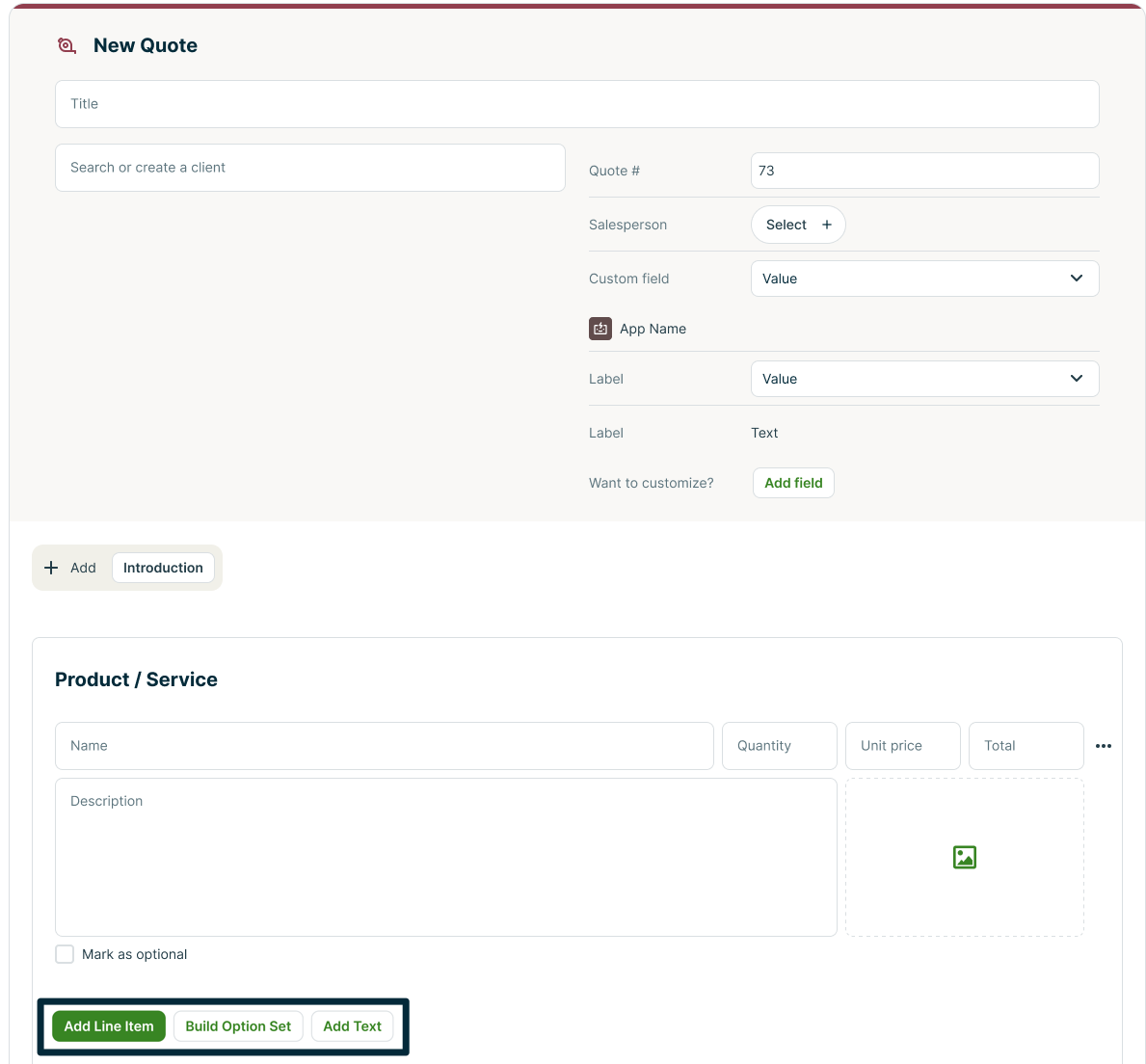Select the Unit price input field
The height and width of the screenshot is (1064, 1146).
pyautogui.click(x=902, y=746)
